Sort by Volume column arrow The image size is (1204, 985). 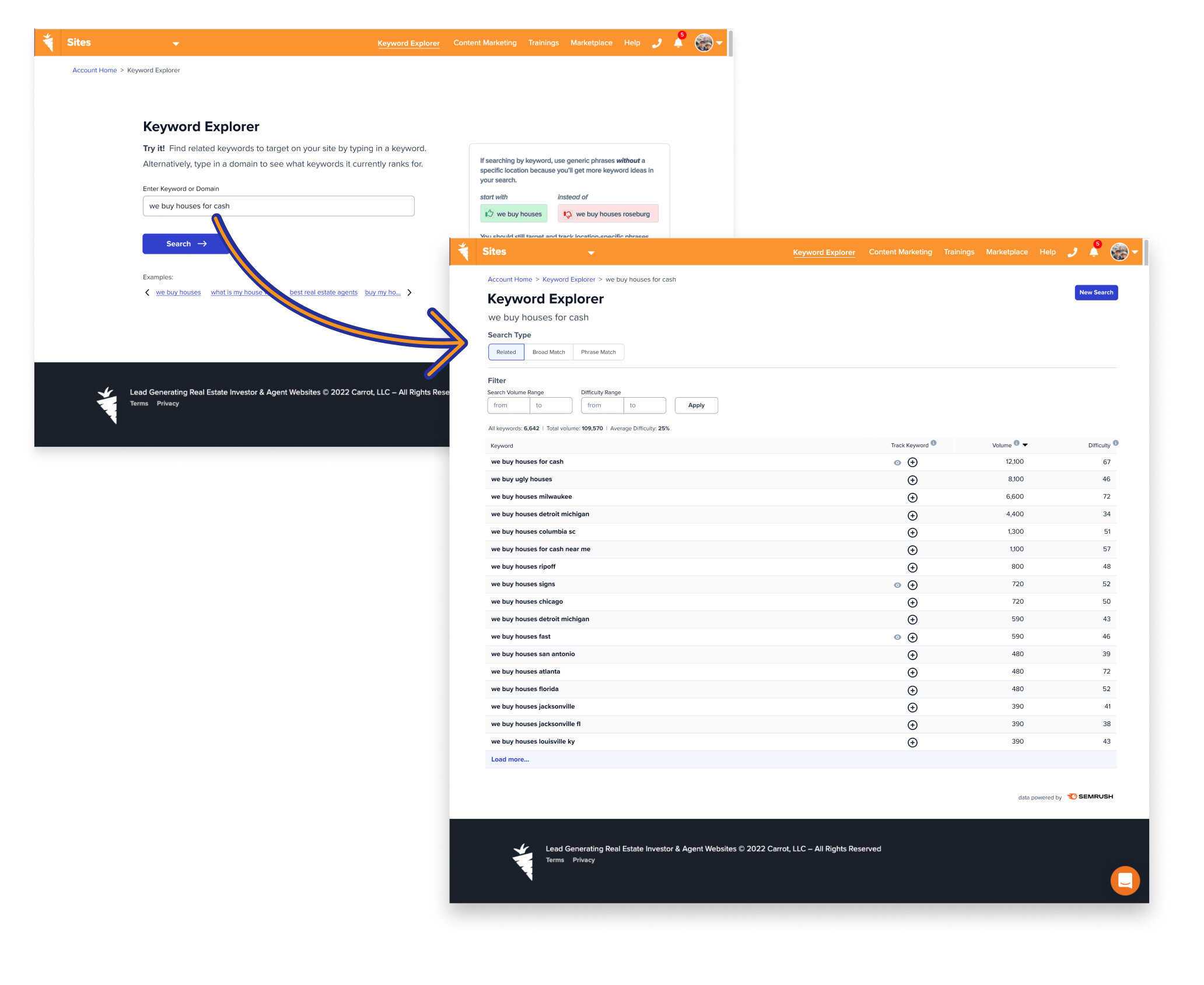click(1025, 445)
